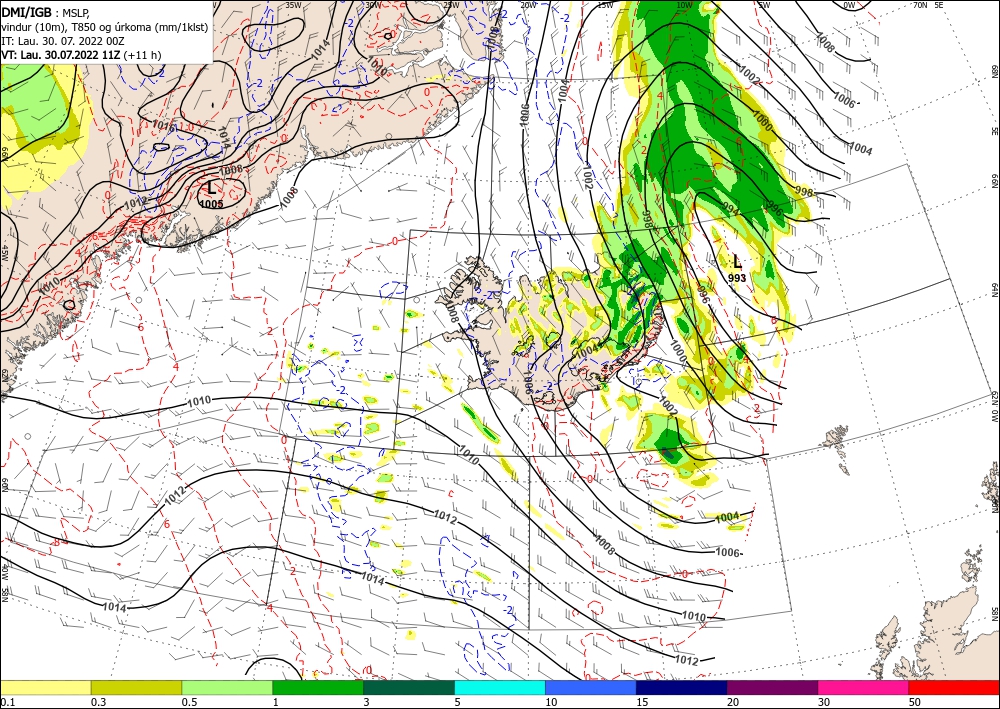1000x709 pixels.
Task: Click the '994' isobar label
Action: [730, 209]
